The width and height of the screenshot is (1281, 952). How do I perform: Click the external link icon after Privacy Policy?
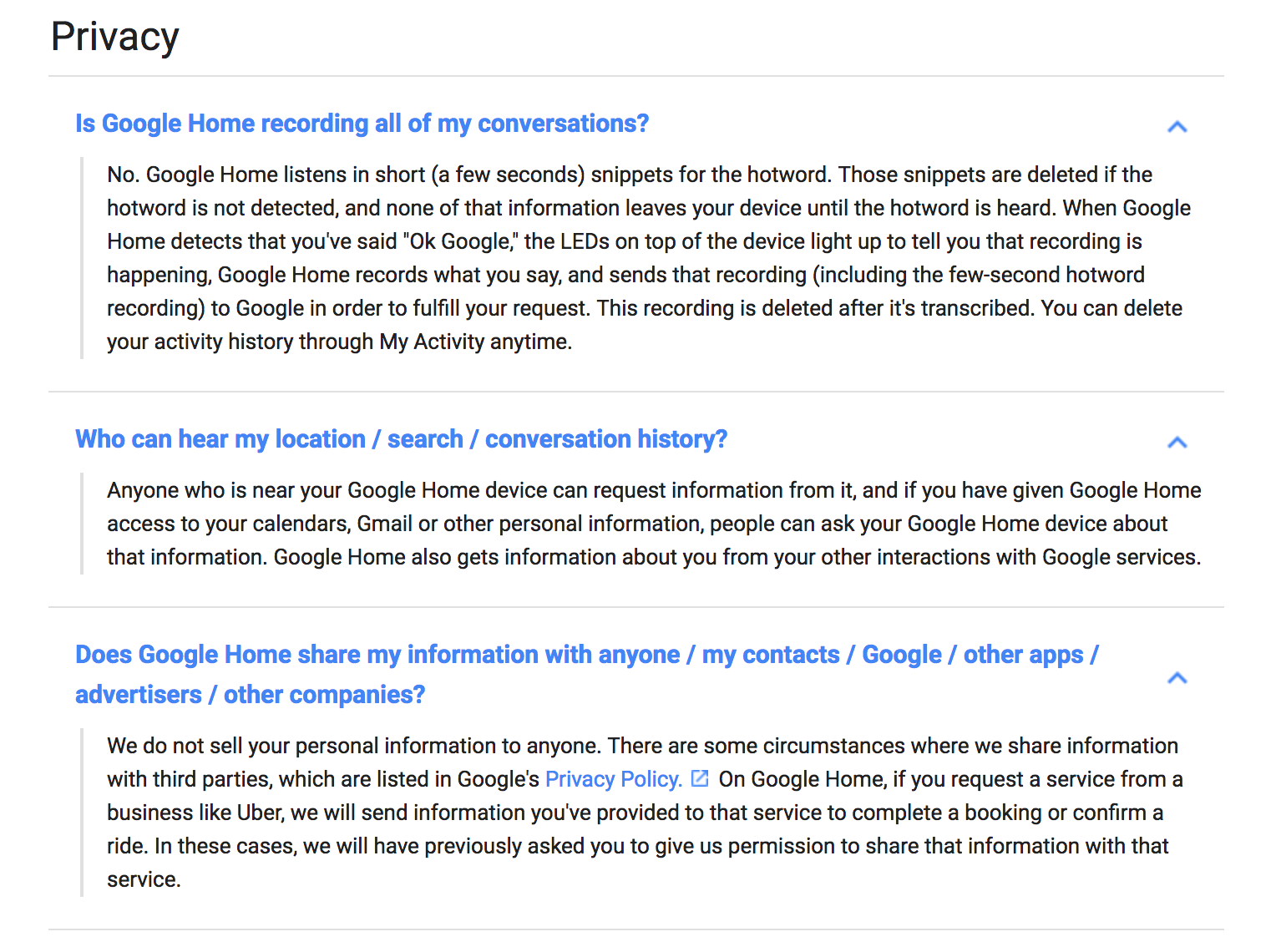700,779
